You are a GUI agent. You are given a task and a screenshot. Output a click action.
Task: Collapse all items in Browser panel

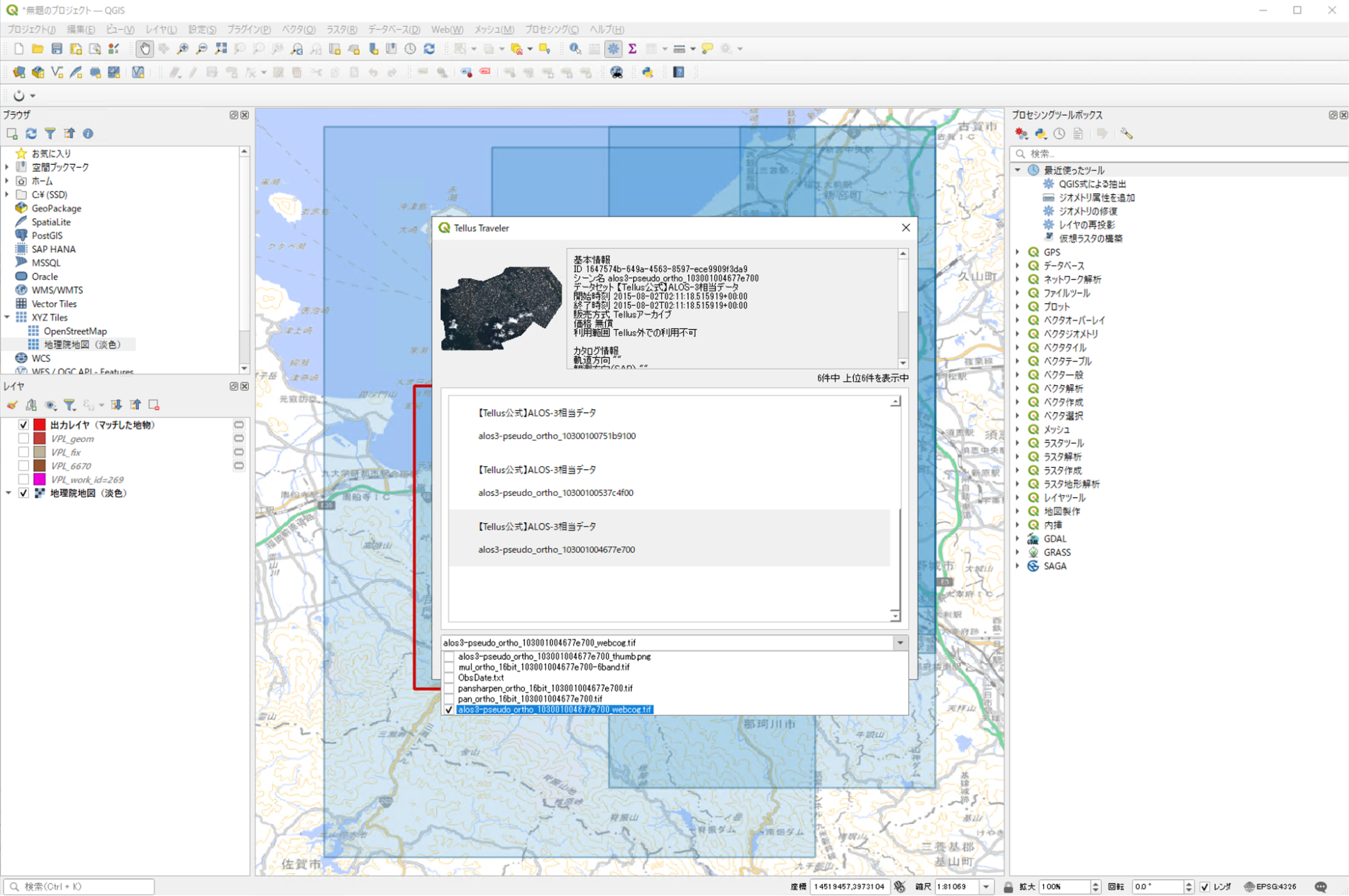[69, 134]
